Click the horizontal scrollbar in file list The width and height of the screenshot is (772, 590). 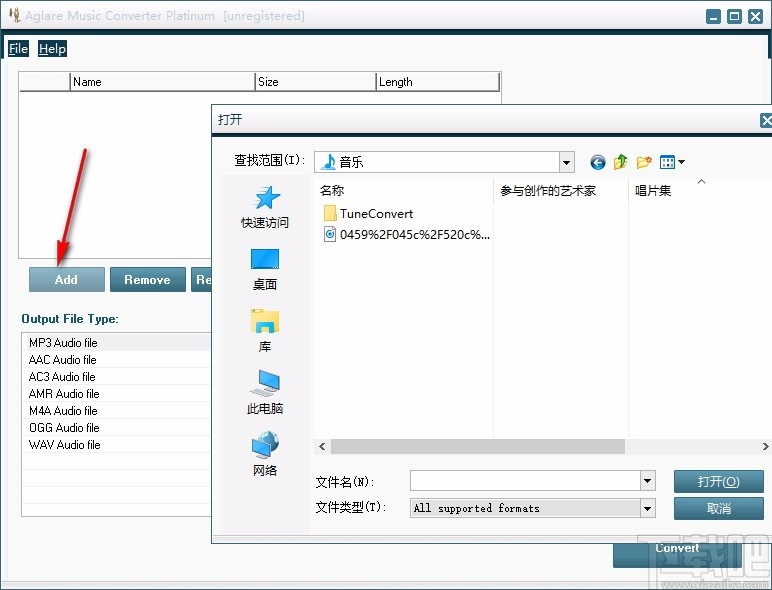pyautogui.click(x=478, y=447)
